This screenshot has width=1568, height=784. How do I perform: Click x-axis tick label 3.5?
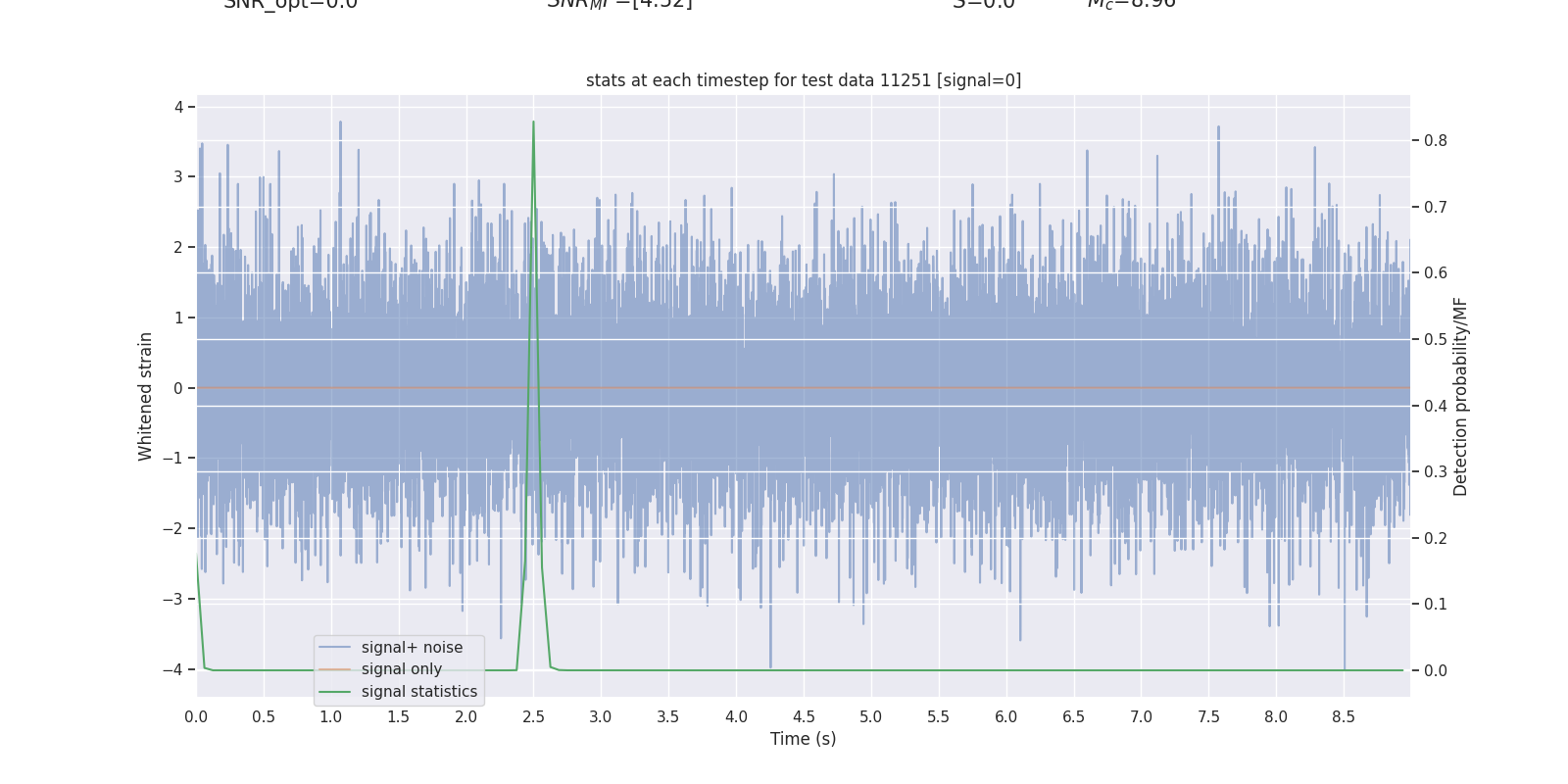[668, 717]
